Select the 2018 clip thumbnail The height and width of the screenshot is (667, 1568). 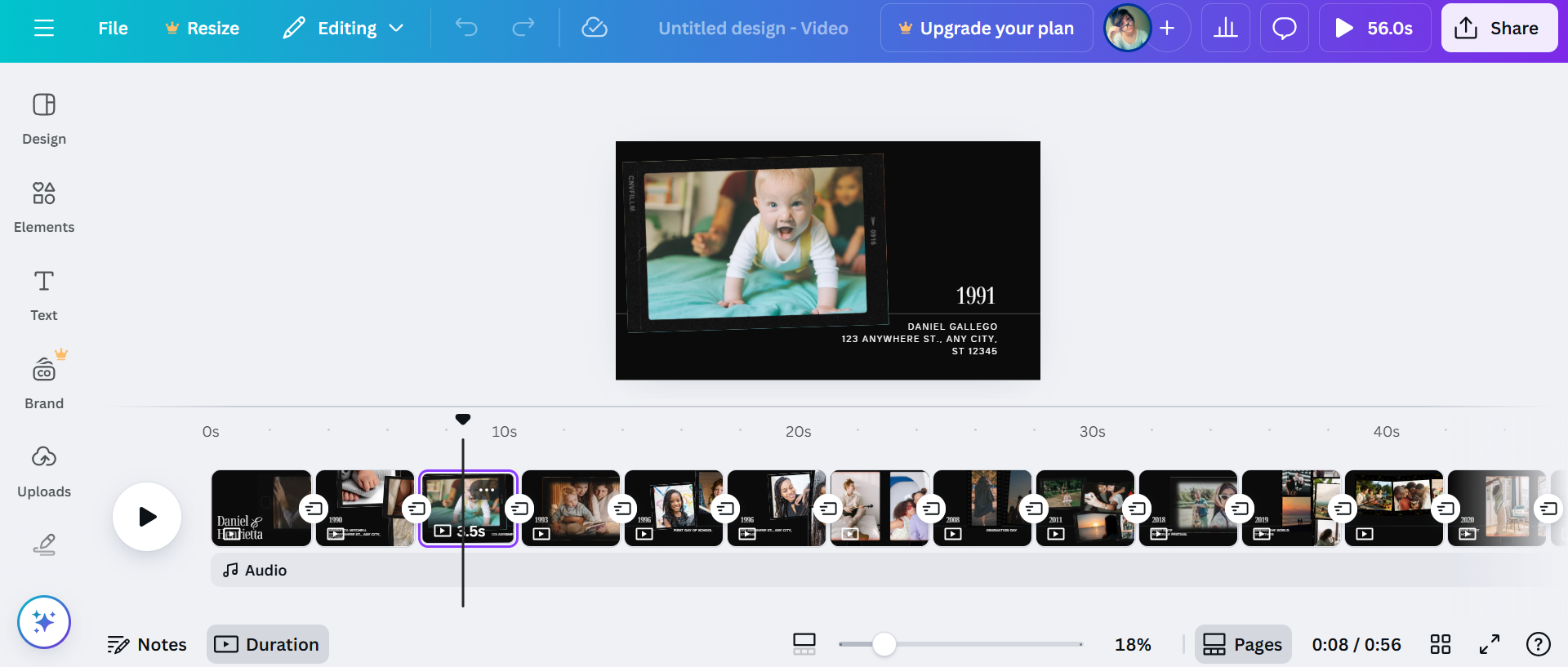pyautogui.click(x=1187, y=508)
